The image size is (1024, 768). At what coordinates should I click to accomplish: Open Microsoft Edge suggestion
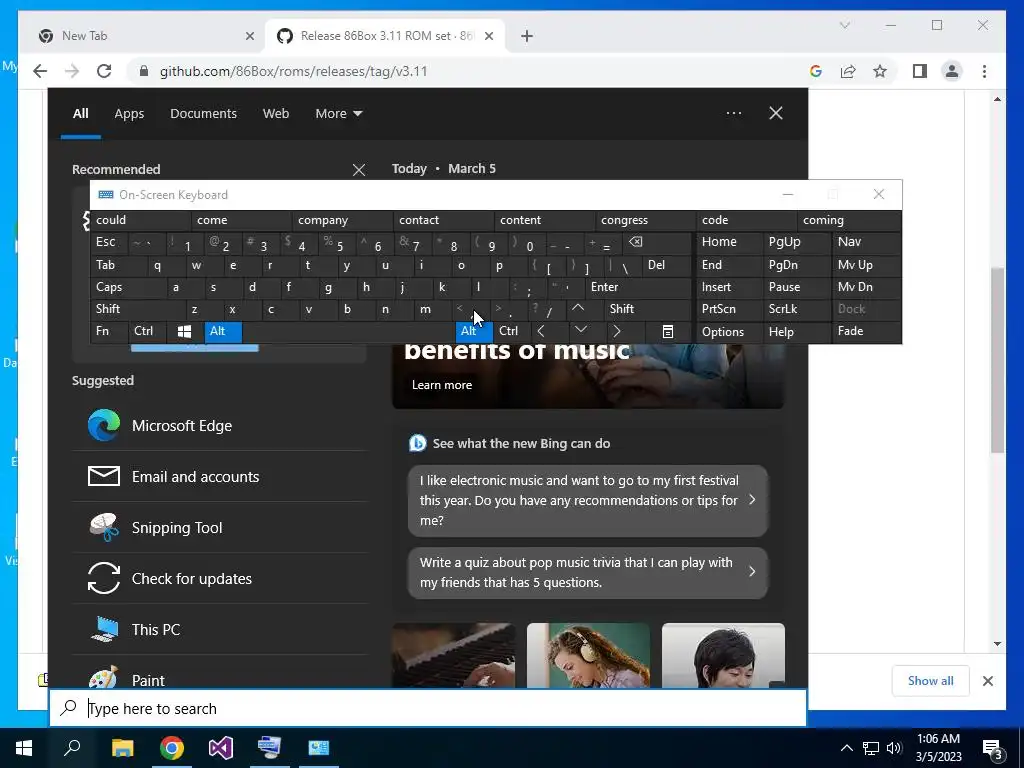(x=219, y=425)
